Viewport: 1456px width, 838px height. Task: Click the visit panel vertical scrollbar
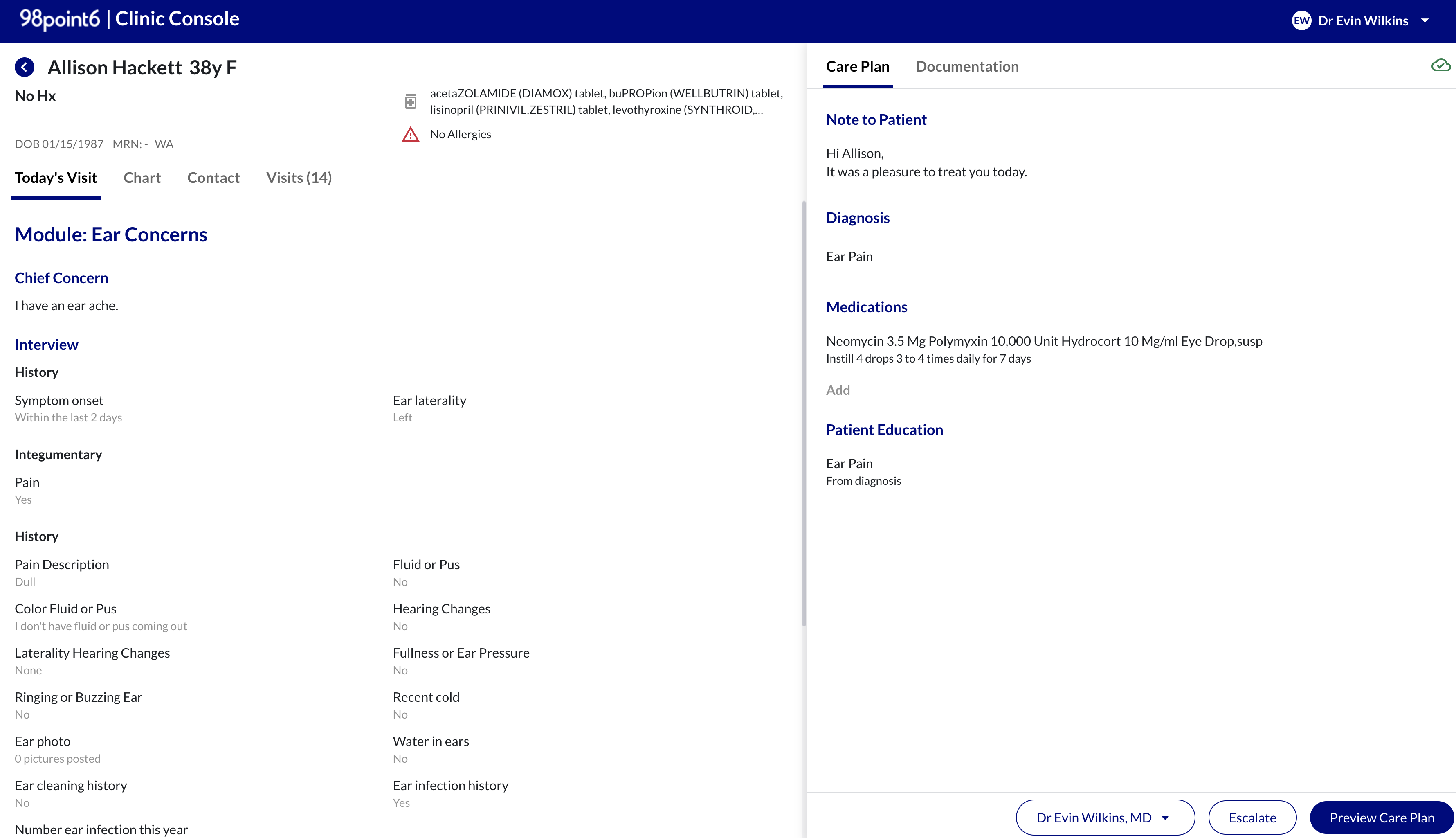tap(803, 413)
